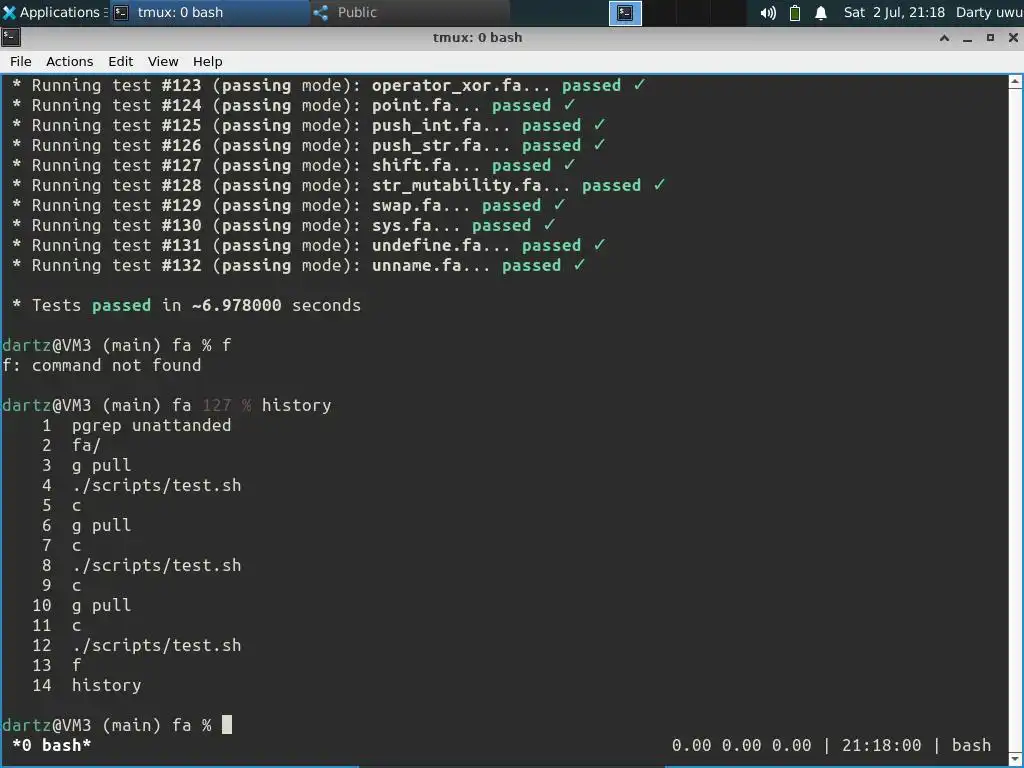Click history entry 10 'g pull'
Image resolution: width=1024 pixels, height=768 pixels.
coord(101,605)
